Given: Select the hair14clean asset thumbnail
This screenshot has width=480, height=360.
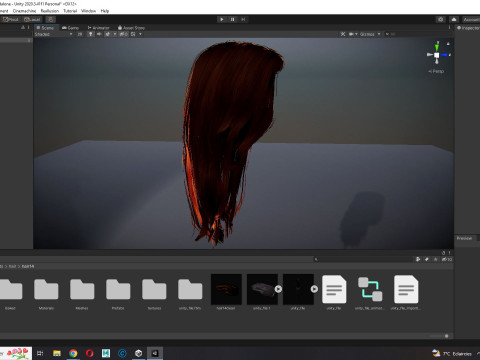Looking at the screenshot, I should pos(226,289).
